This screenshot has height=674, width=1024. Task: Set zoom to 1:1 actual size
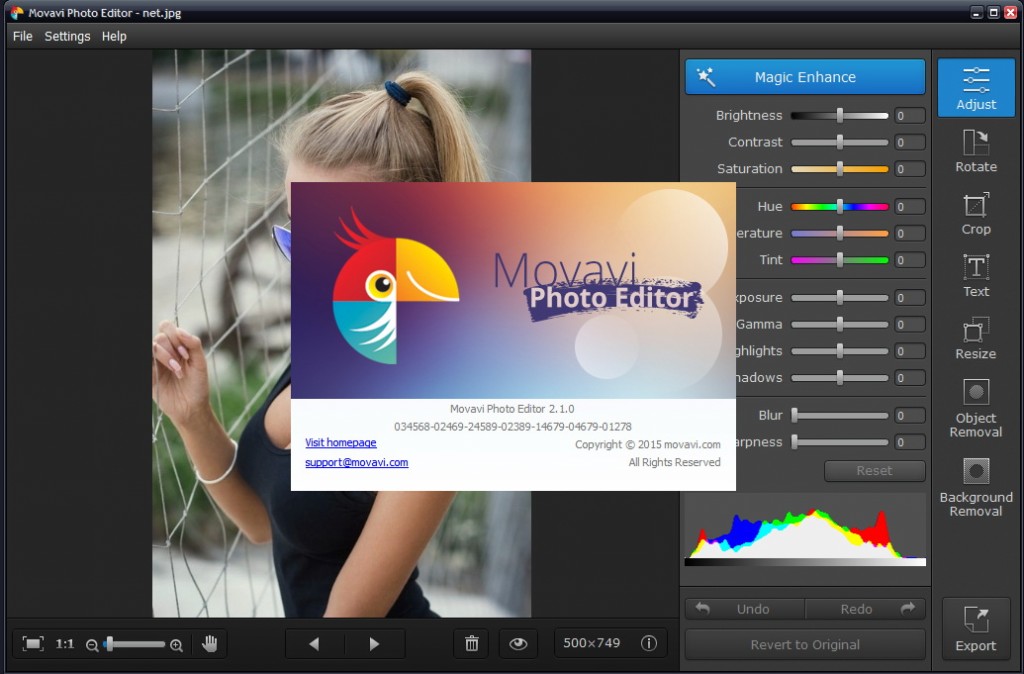[65, 644]
